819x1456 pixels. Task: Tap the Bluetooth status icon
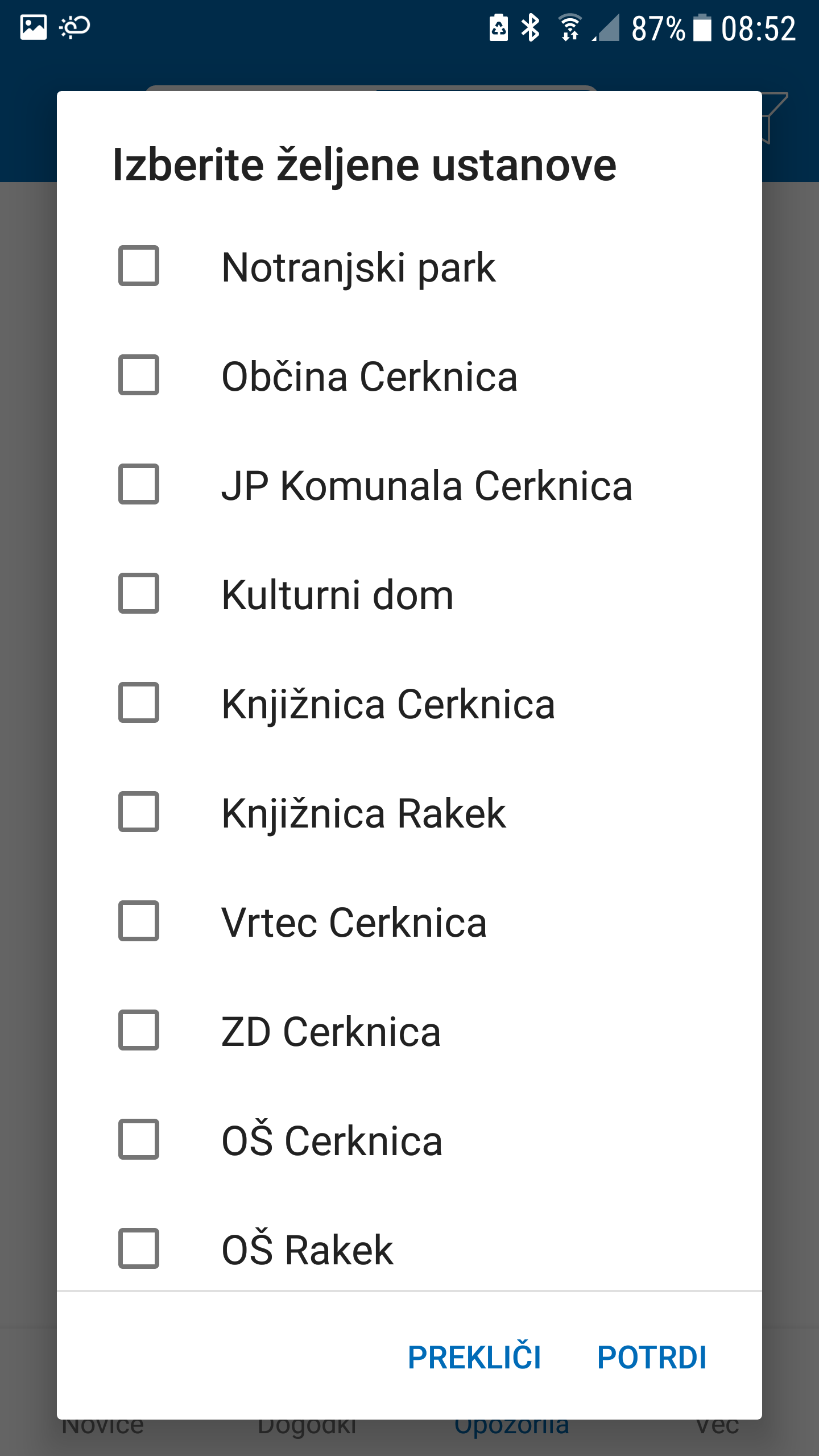coord(531,27)
